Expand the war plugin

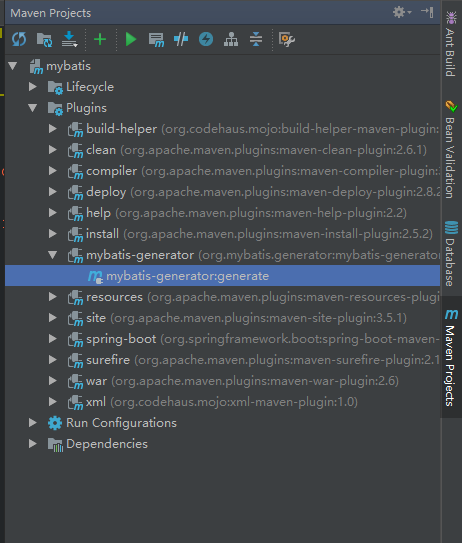click(x=53, y=381)
